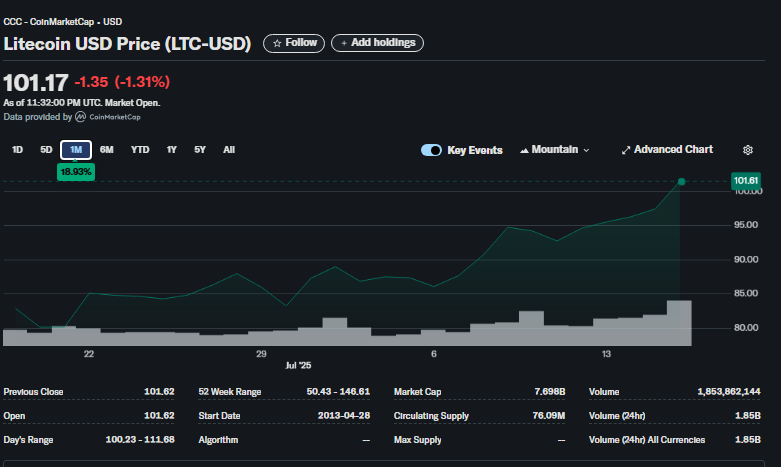Switch chart to YTD range
The height and width of the screenshot is (467, 781).
(140, 149)
